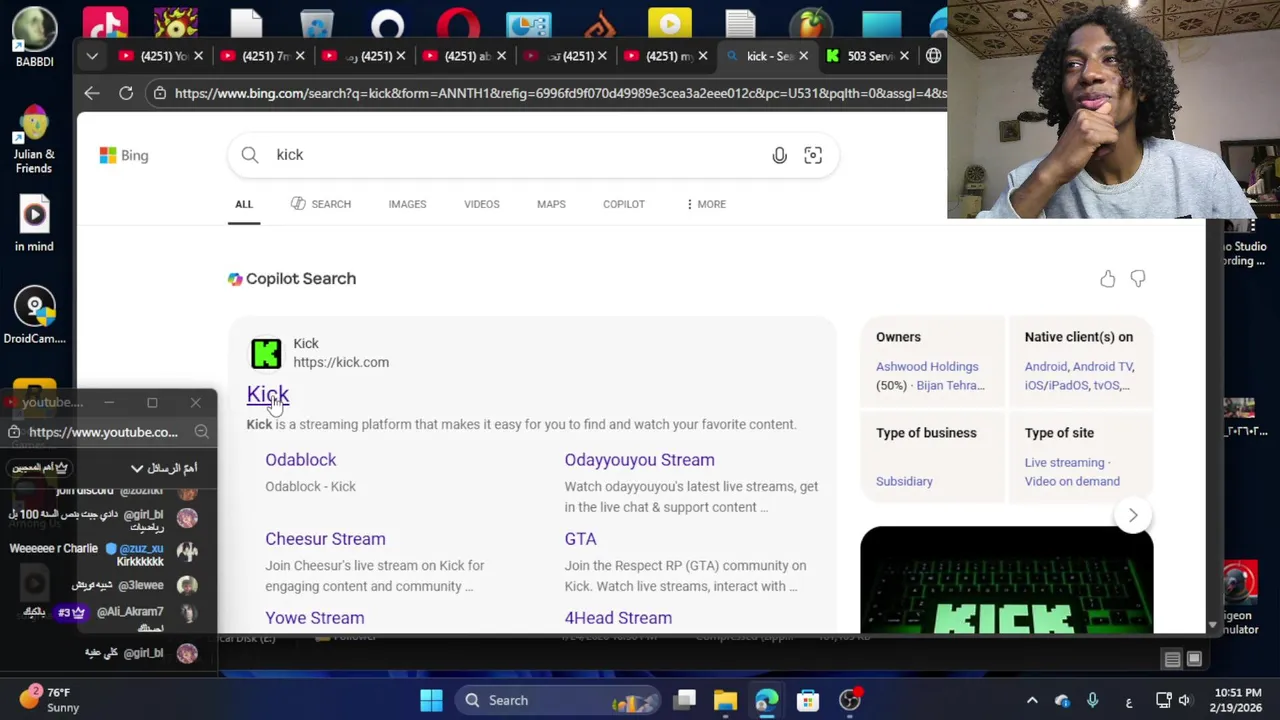Click @Ali_Akram7 username in the chat
The height and width of the screenshot is (720, 1280).
click(129, 612)
